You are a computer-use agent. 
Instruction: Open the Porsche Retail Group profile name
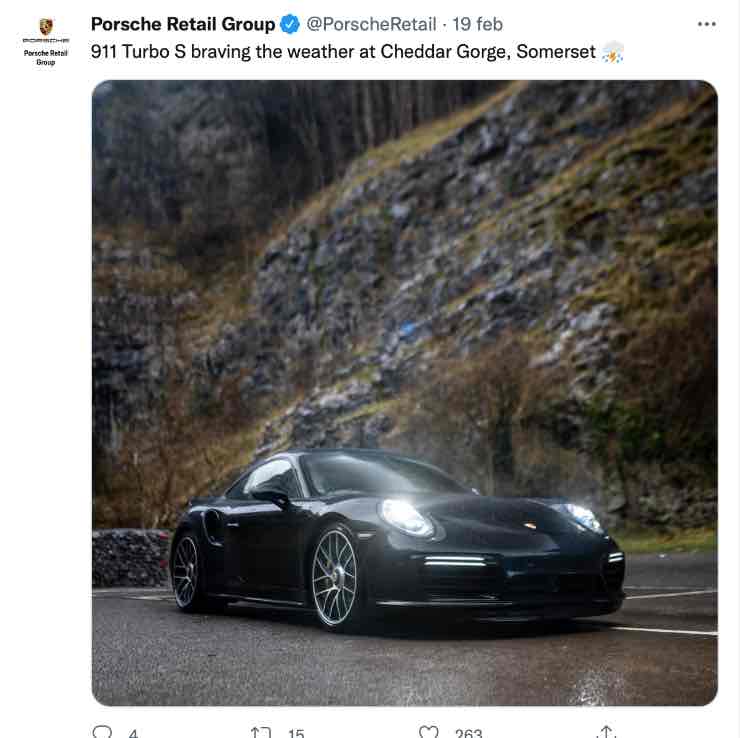[x=183, y=24]
